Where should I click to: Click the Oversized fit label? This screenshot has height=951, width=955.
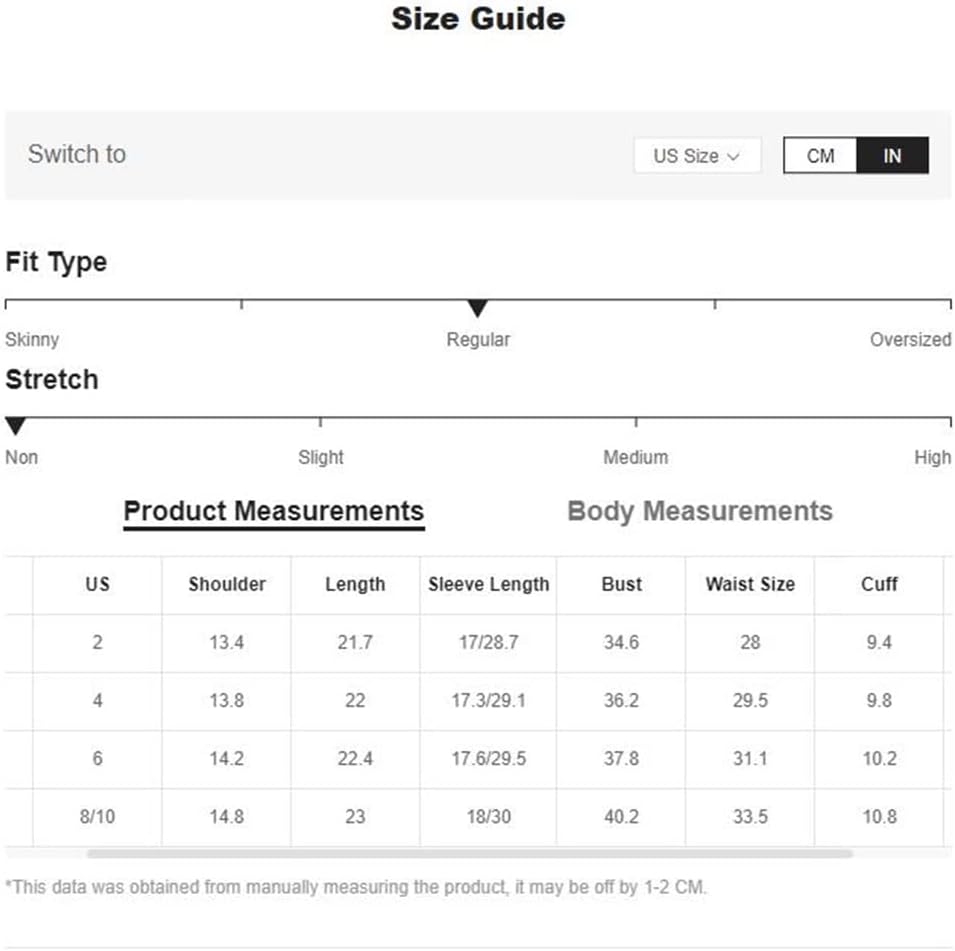tap(910, 340)
